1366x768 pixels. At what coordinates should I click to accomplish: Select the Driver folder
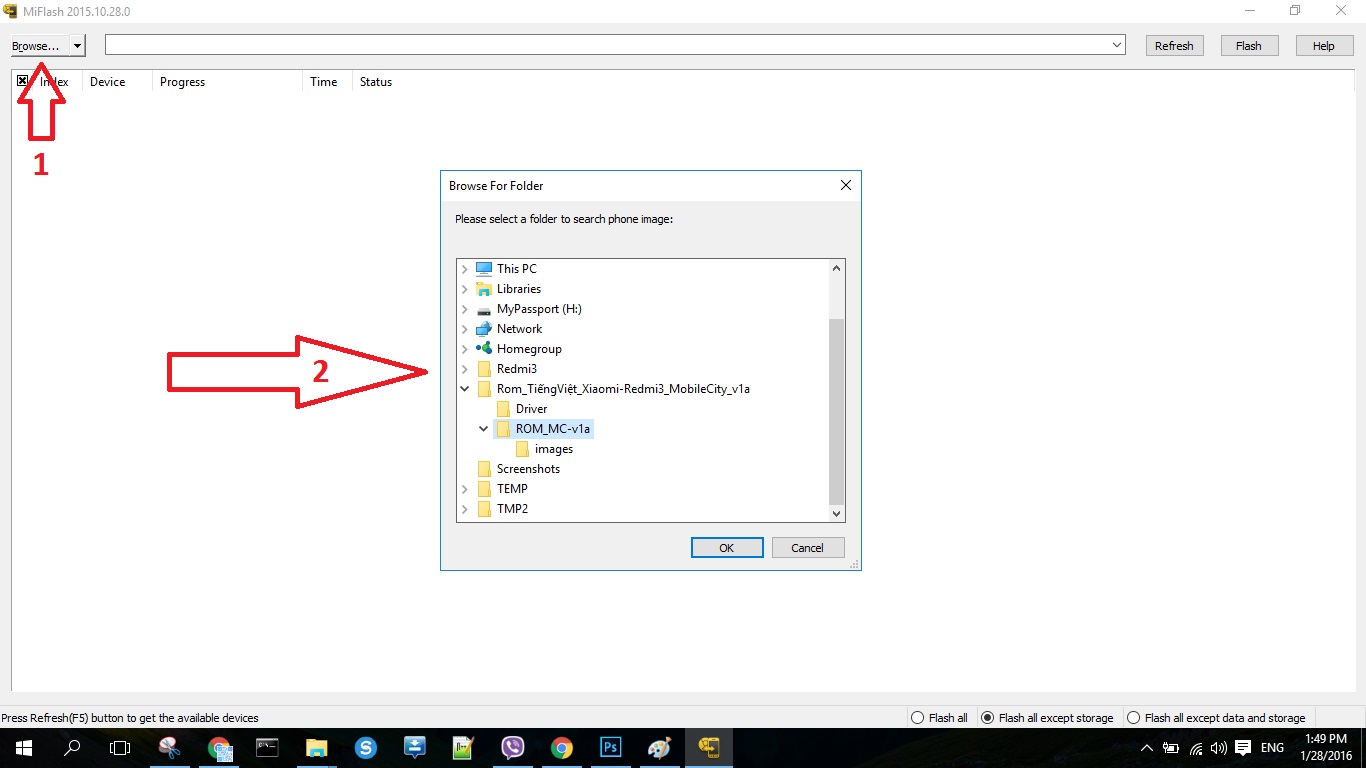click(x=531, y=409)
